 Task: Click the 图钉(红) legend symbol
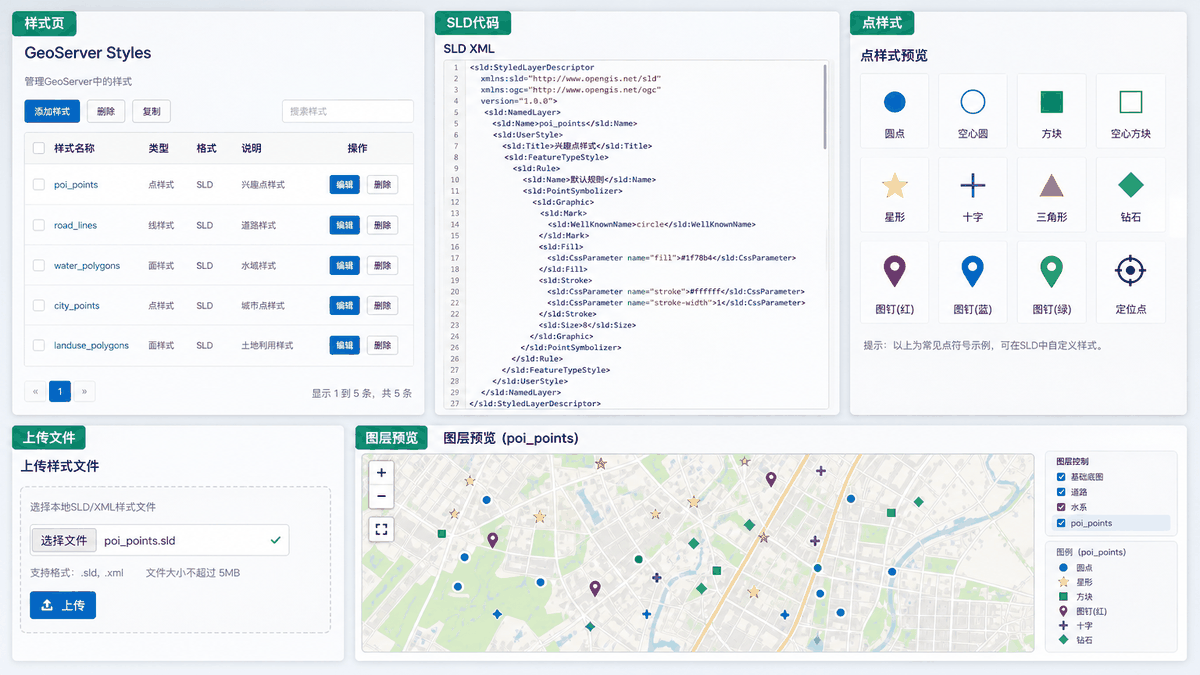tap(1063, 610)
